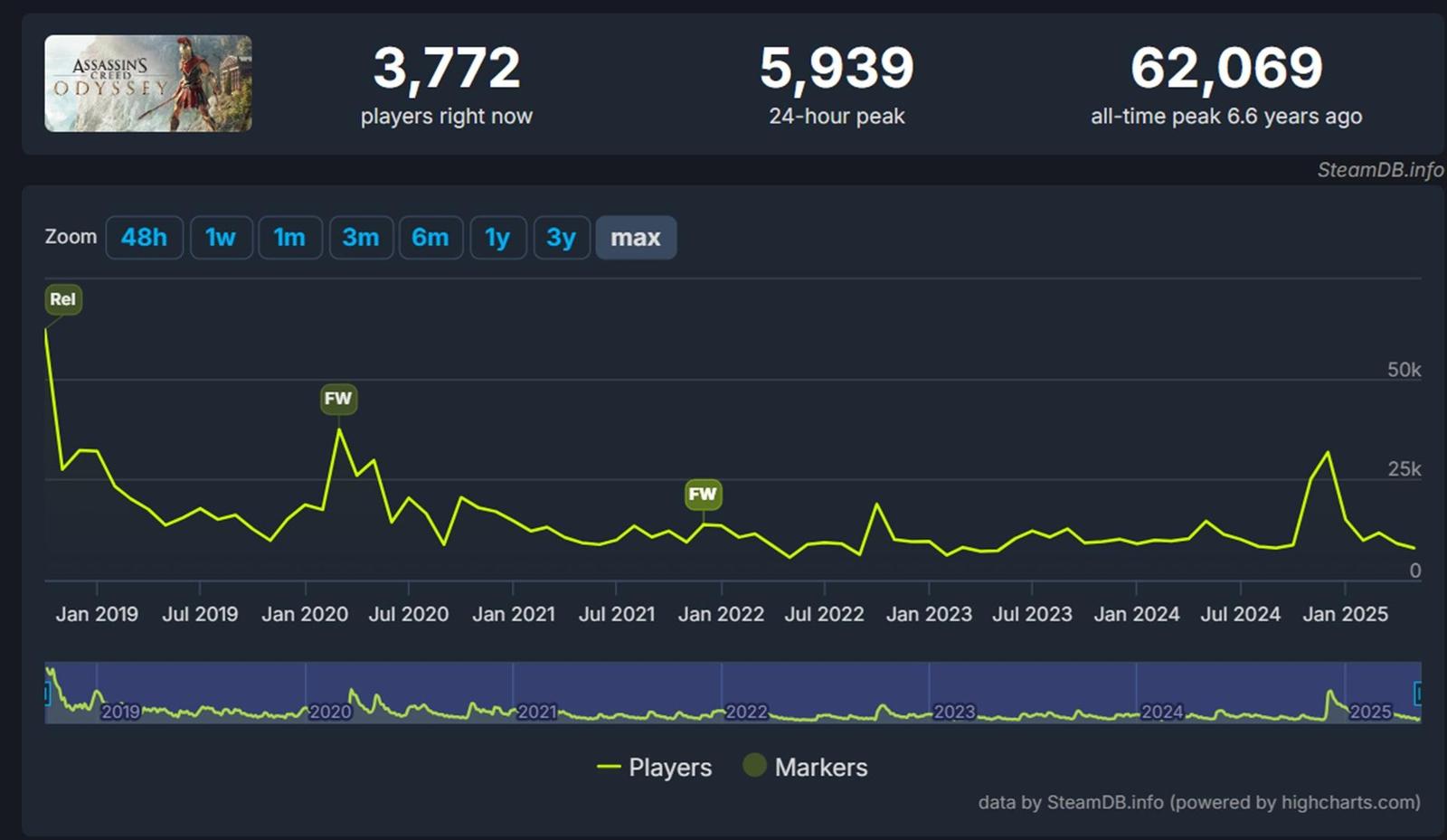Click the SteamDB.info watermark text

tap(1379, 170)
